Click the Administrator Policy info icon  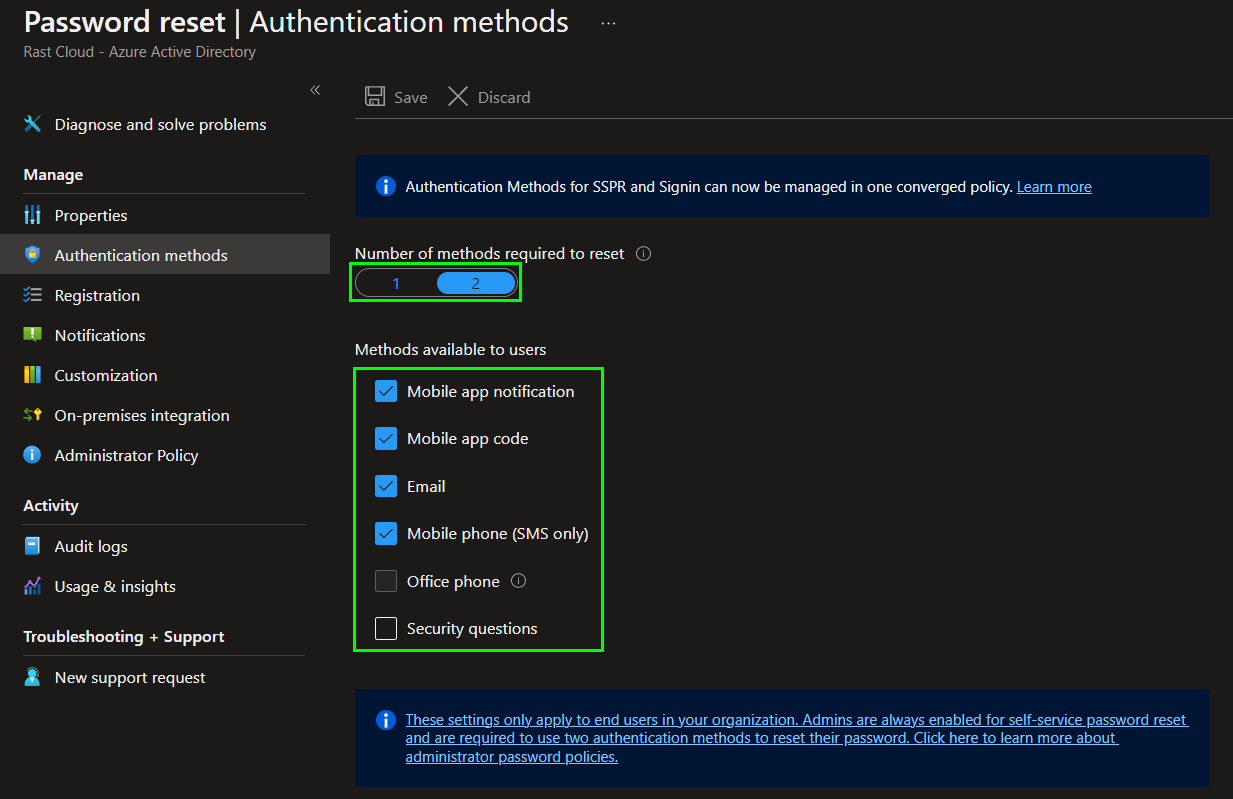[x=33, y=455]
